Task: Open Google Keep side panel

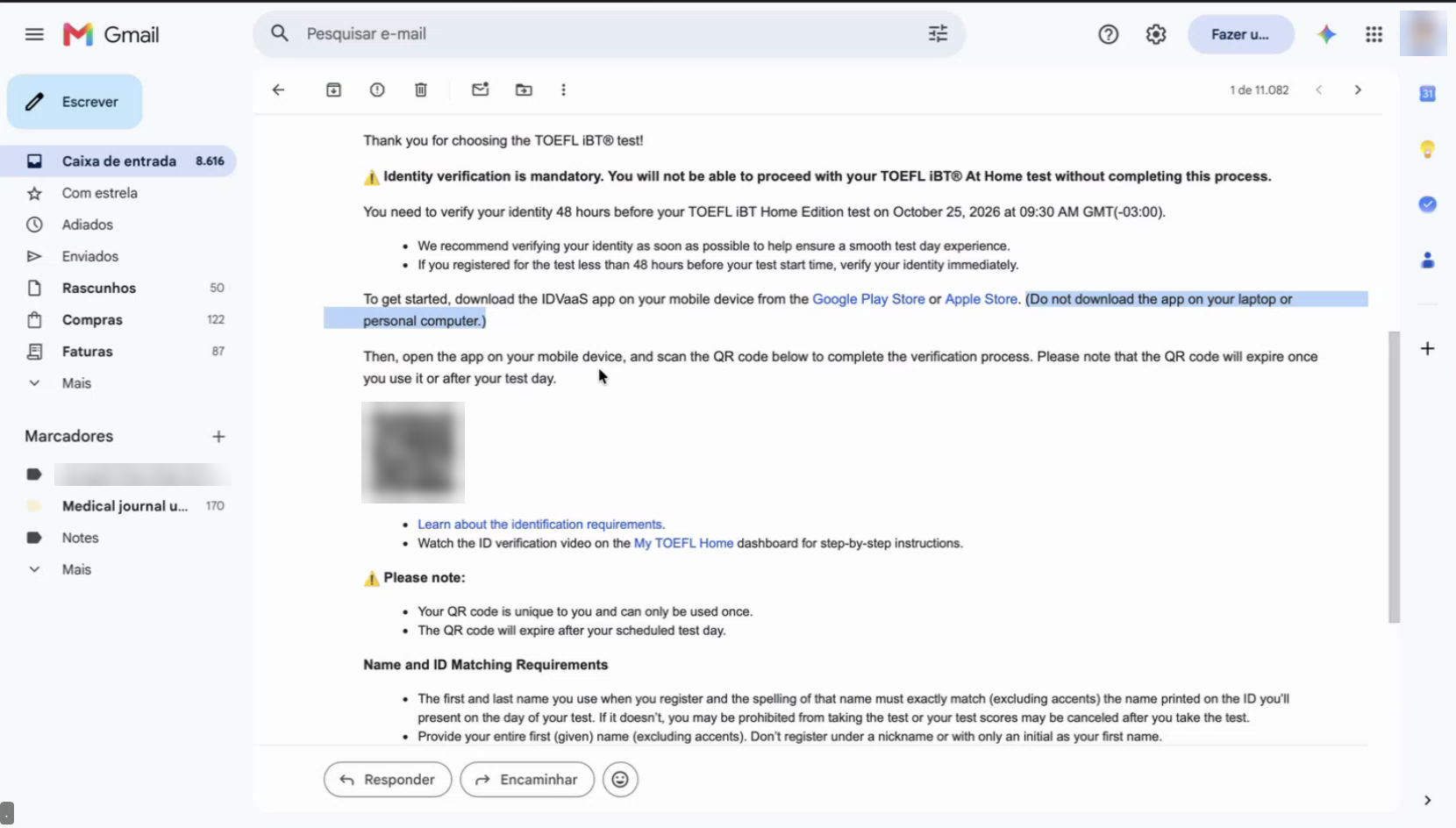Action: [1427, 149]
